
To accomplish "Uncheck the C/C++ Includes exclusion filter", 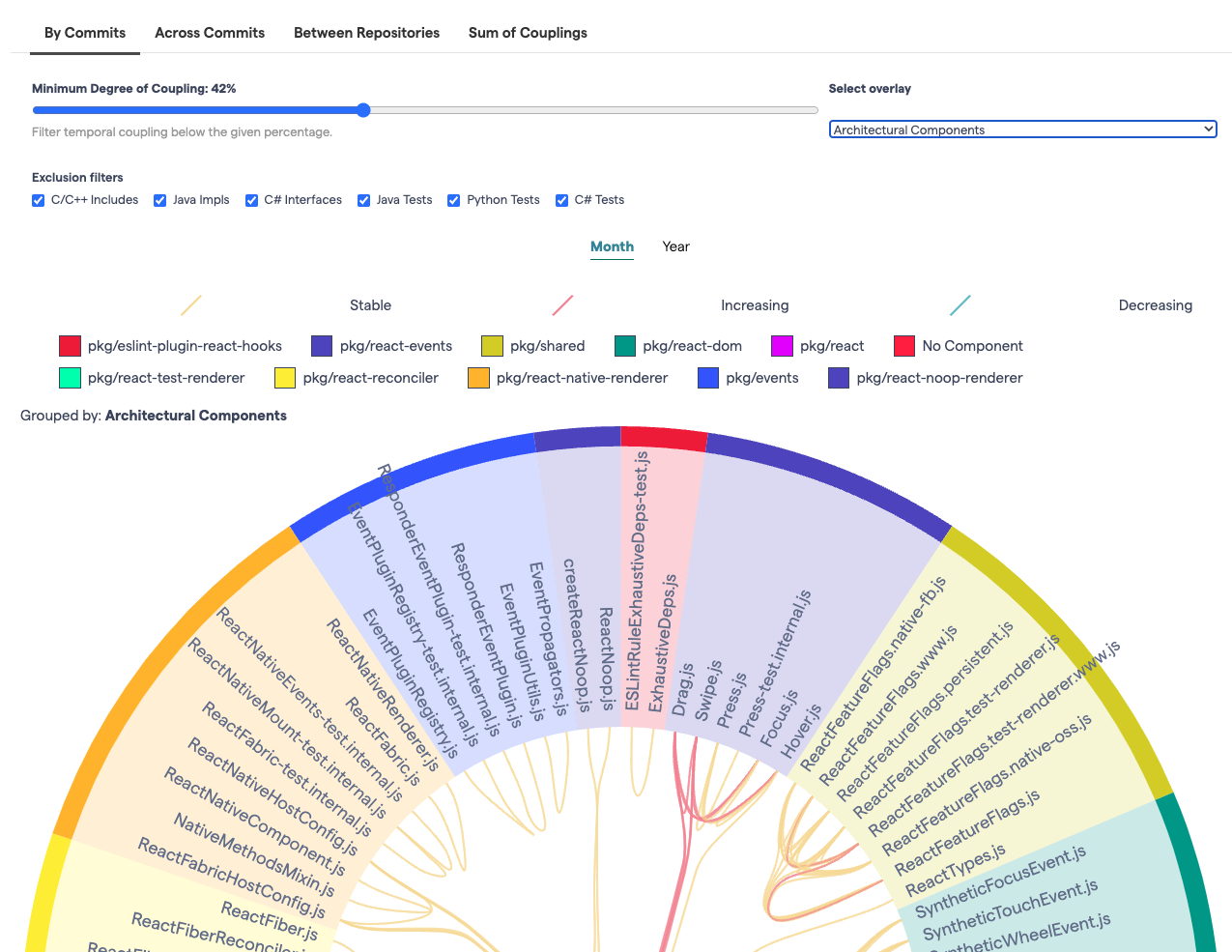I will click(x=39, y=200).
